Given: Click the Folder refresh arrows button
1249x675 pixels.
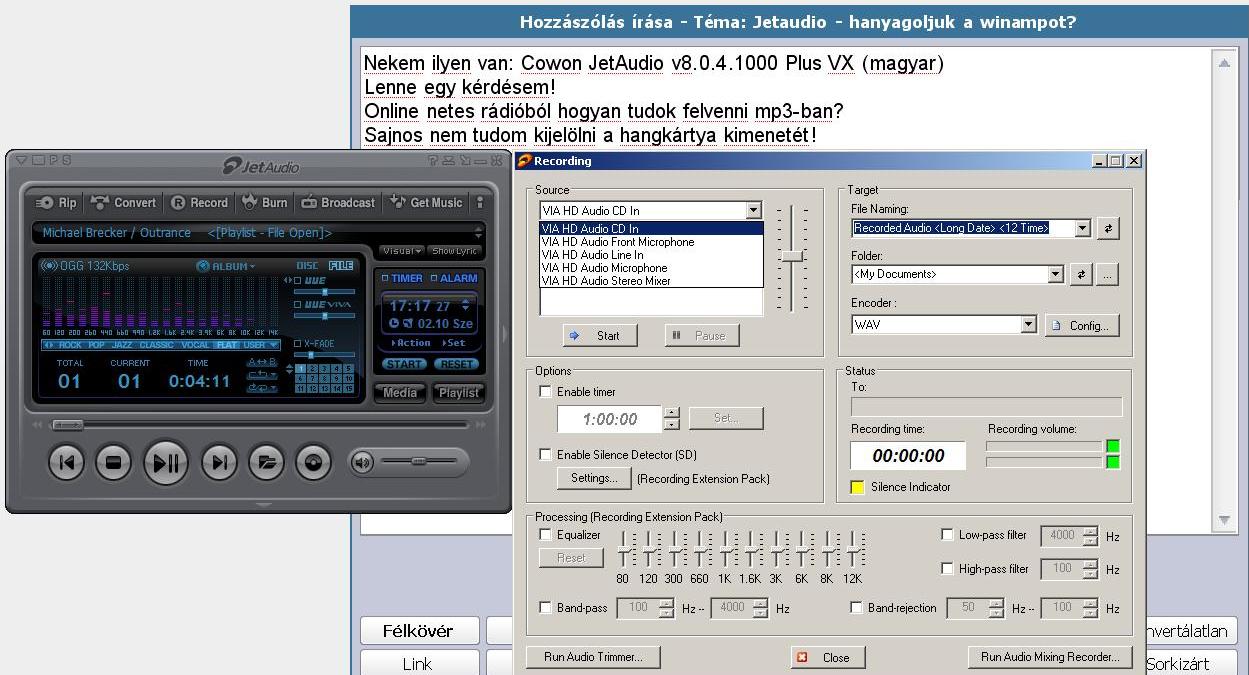Looking at the screenshot, I should point(1080,274).
